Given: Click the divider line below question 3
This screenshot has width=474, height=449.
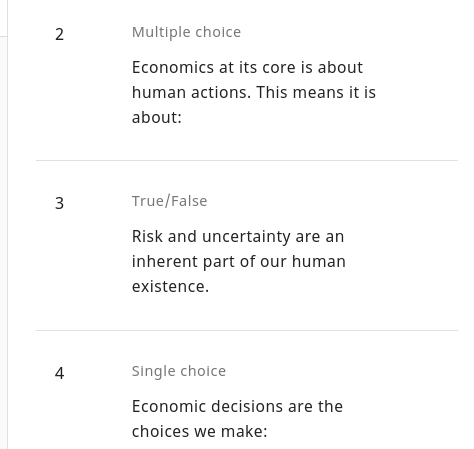Looking at the screenshot, I should [247, 330].
